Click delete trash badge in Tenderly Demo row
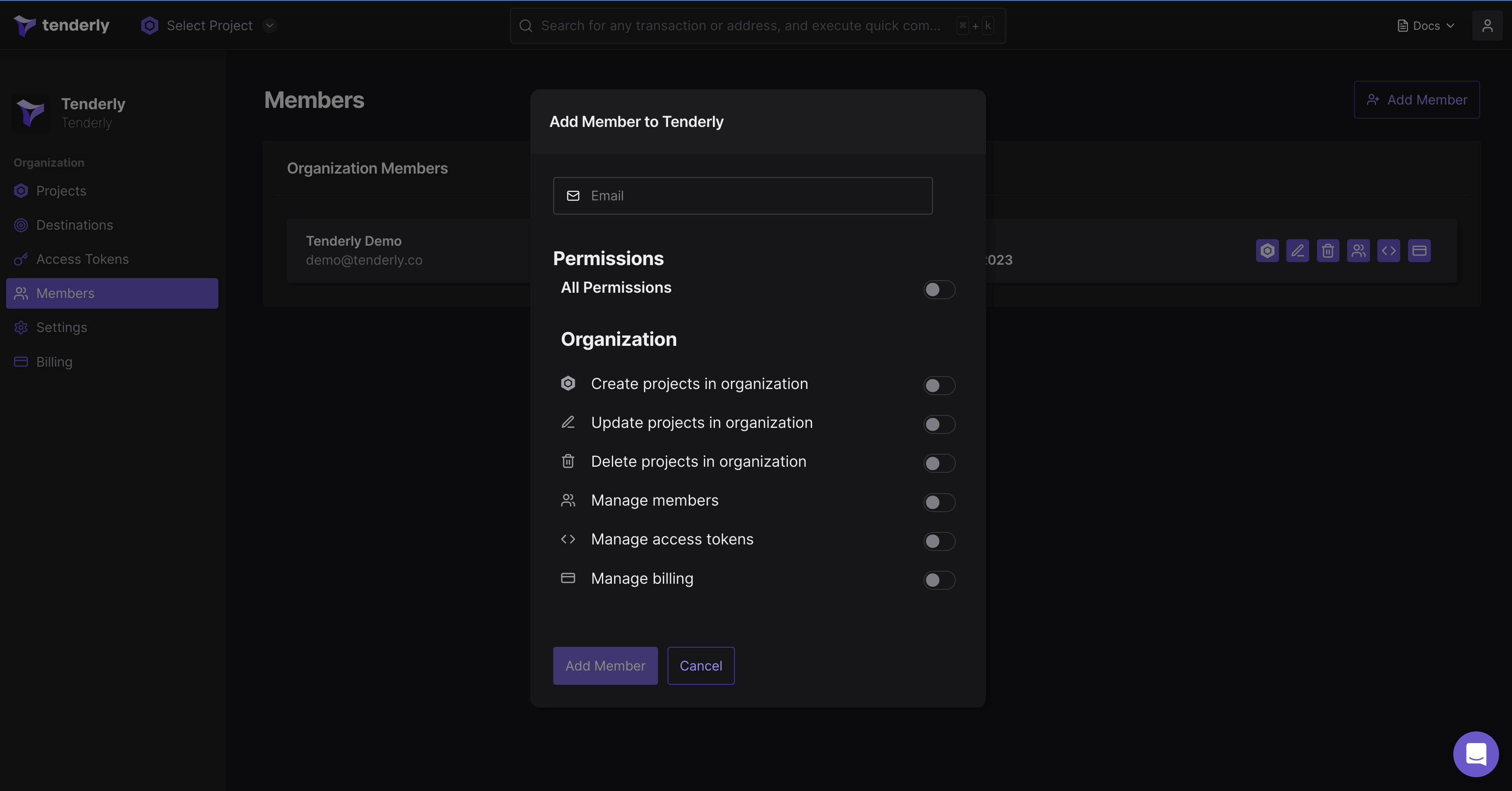Screen dimensions: 1512x791 pyautogui.click(x=1328, y=251)
